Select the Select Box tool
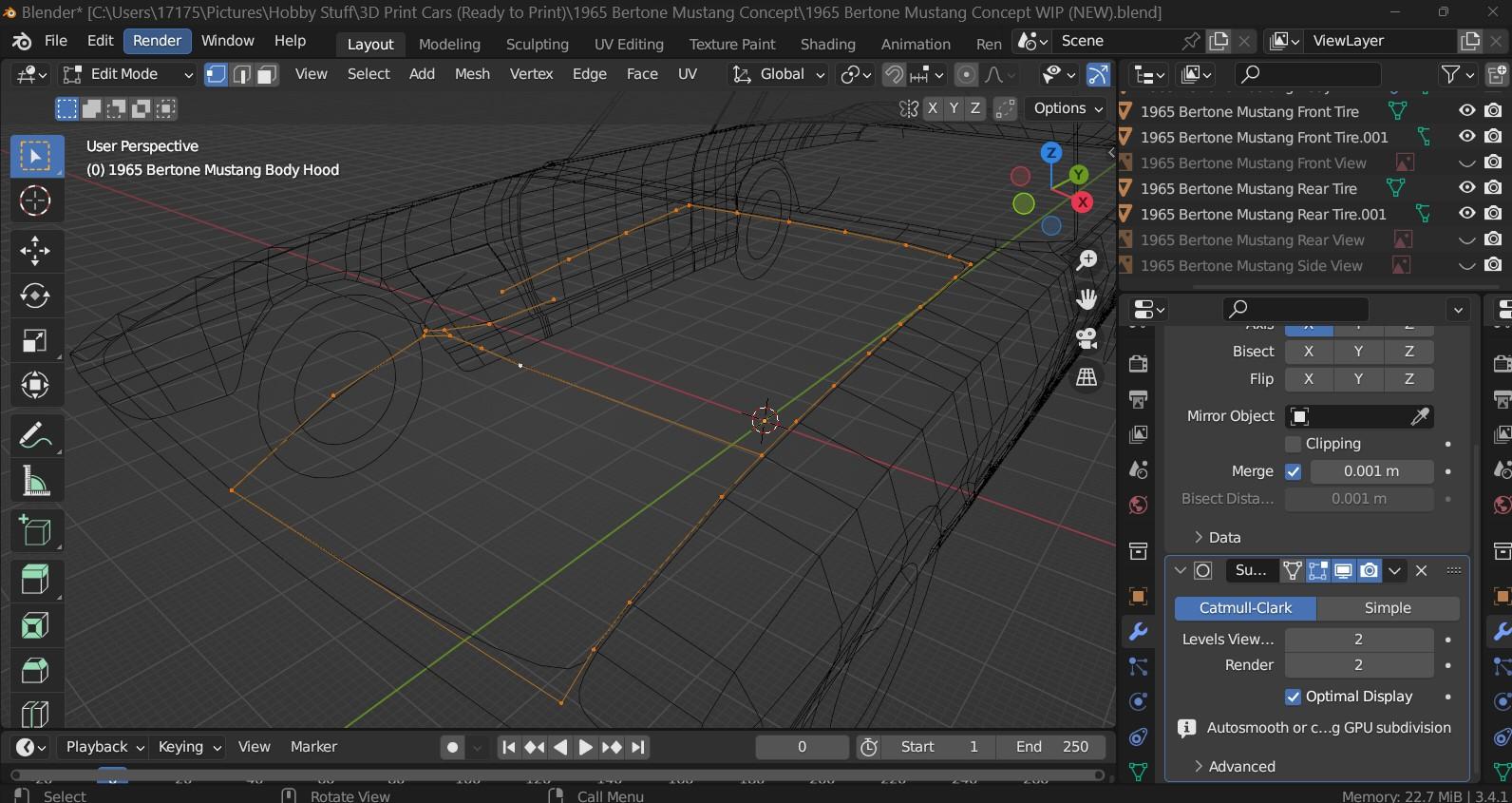Image resolution: width=1512 pixels, height=803 pixels. 36,156
